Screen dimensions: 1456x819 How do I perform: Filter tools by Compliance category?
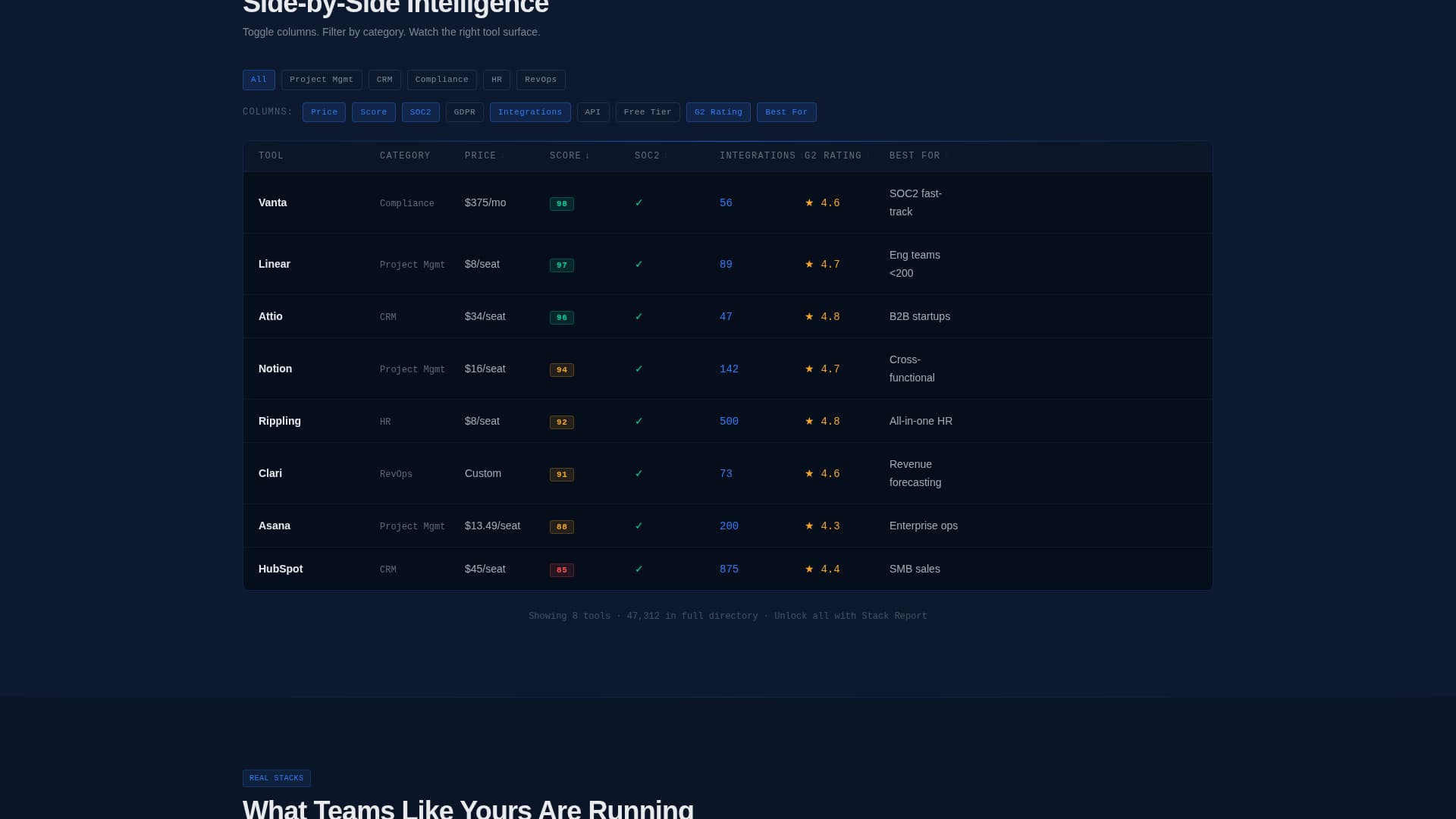(x=442, y=80)
